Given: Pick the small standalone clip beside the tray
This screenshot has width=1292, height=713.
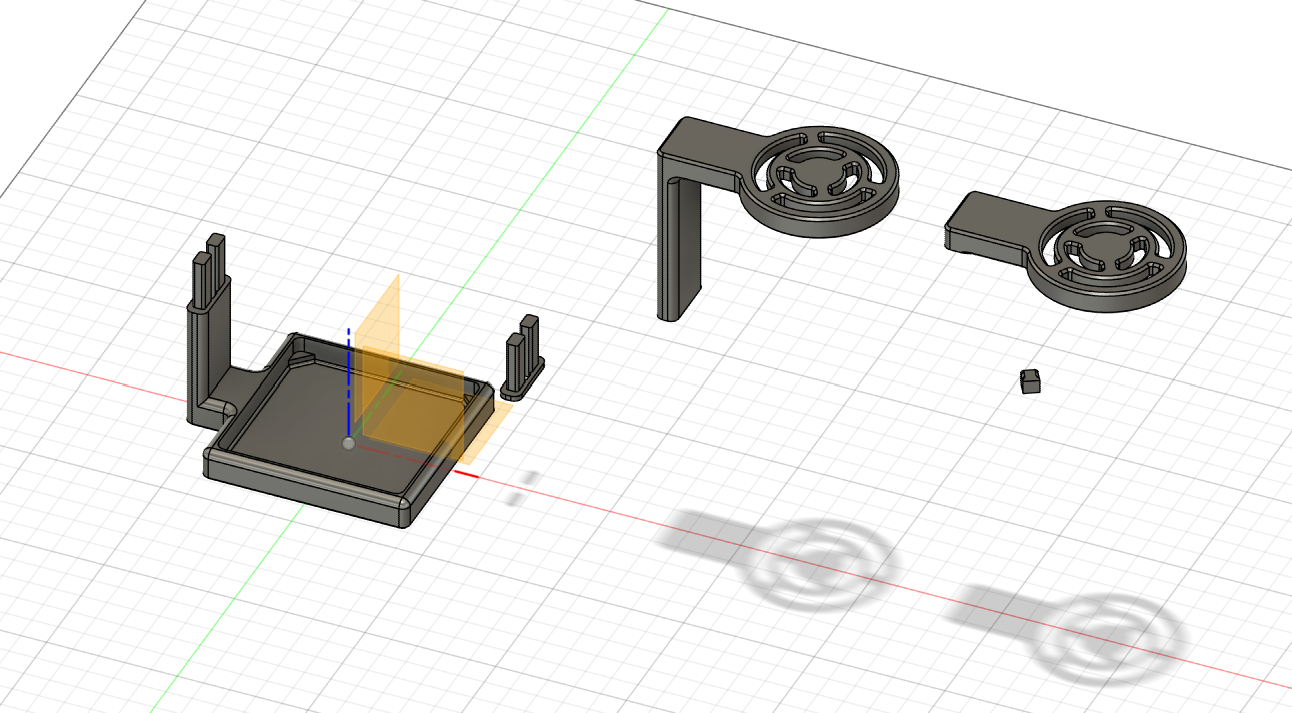Looking at the screenshot, I should pyautogui.click(x=524, y=361).
